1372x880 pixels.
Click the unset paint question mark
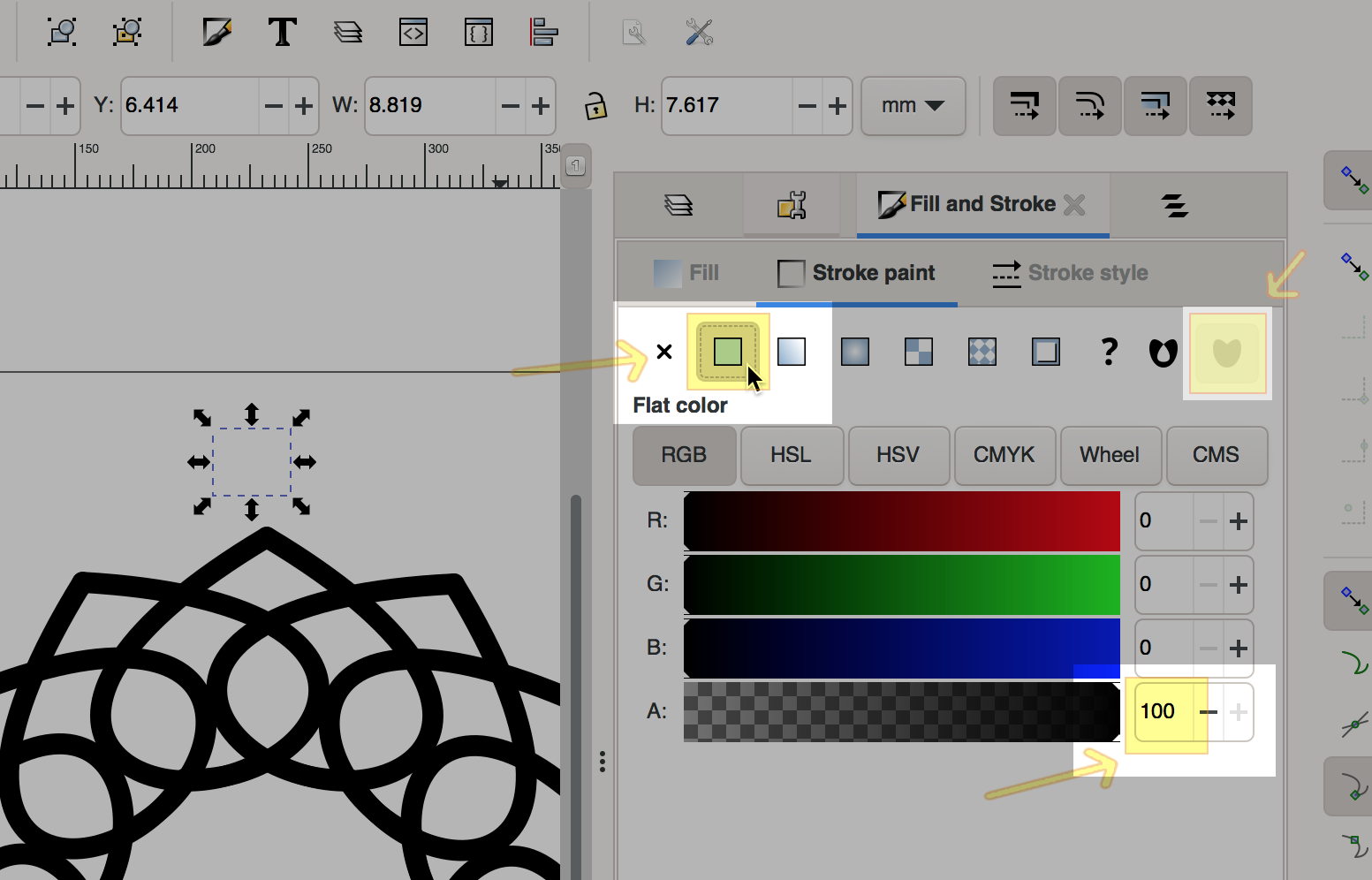point(1109,352)
